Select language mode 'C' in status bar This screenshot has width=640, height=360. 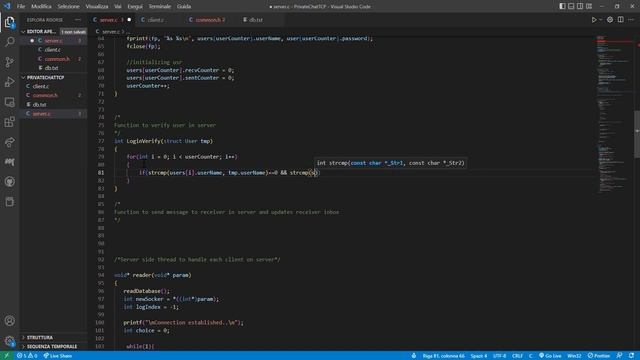(x=531, y=356)
